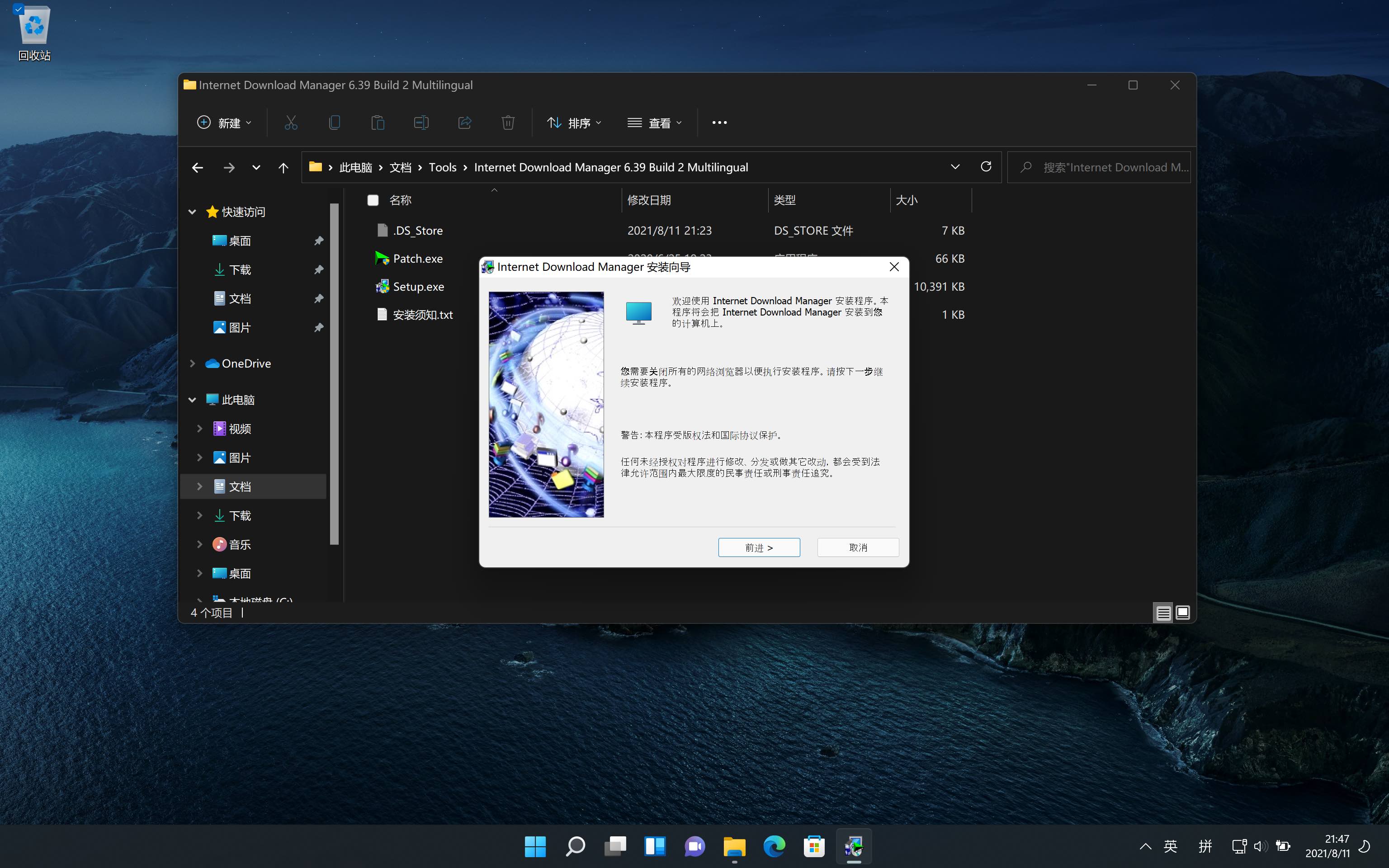Toggle the select-all checkbox beside 名称

[373, 200]
